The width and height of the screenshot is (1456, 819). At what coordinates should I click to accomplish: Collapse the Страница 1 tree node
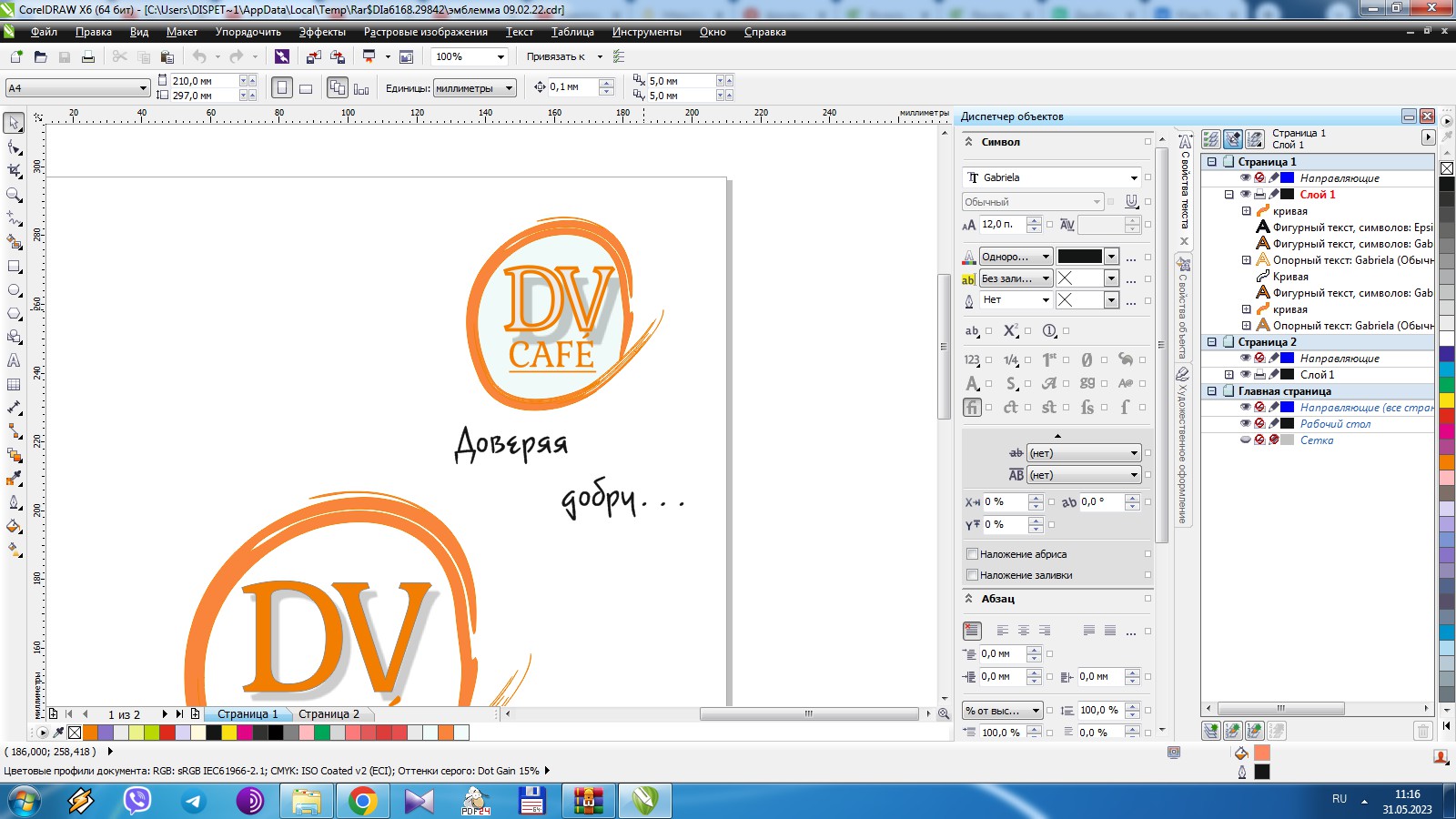tap(1212, 161)
